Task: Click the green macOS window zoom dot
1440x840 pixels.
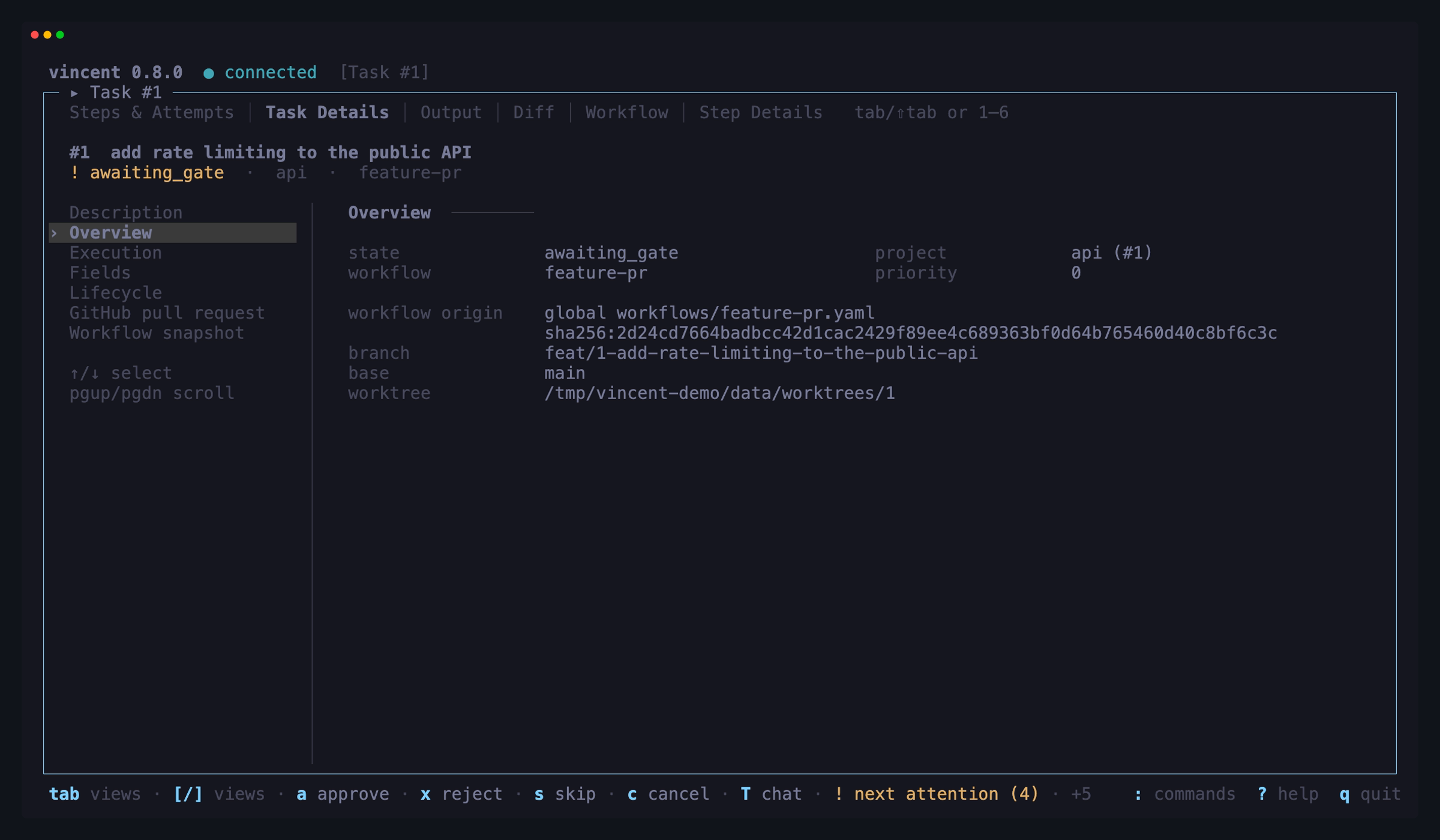Action: 60,35
